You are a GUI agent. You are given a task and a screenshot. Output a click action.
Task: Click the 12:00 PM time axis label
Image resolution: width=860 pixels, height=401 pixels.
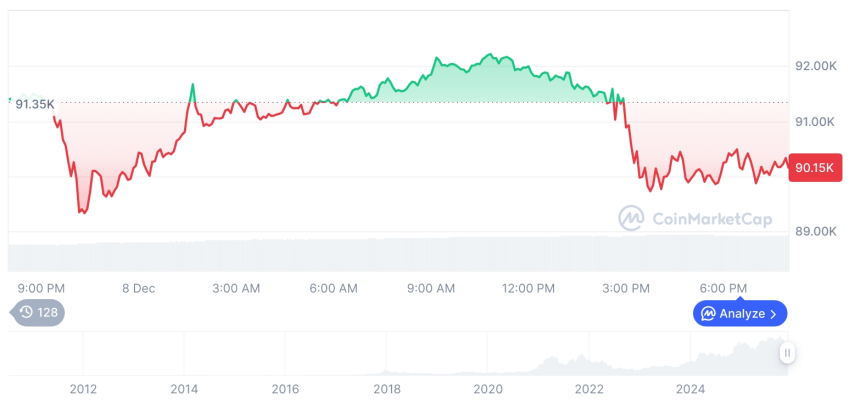point(528,288)
